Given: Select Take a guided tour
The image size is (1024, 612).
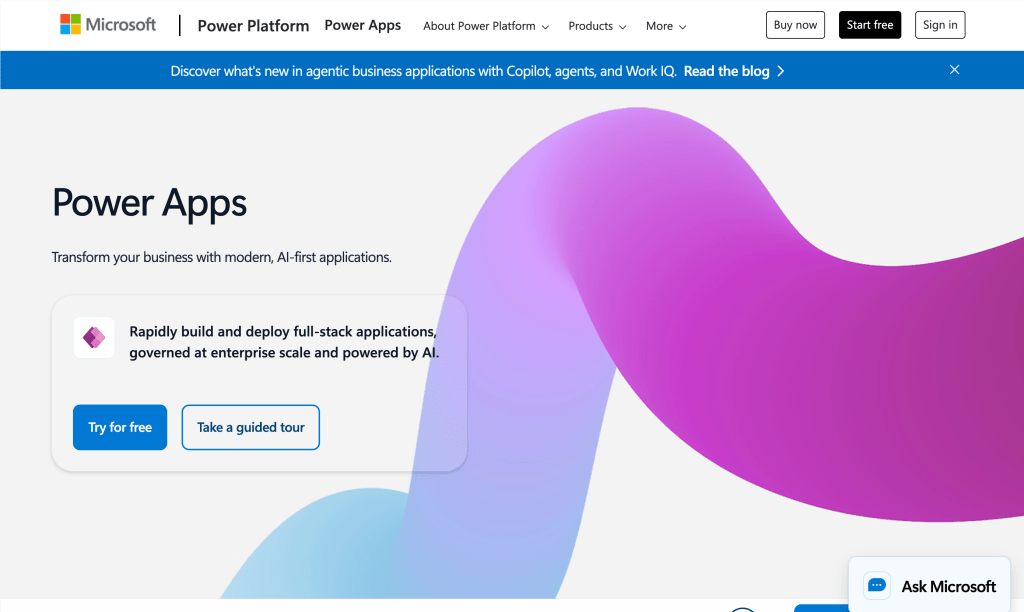Looking at the screenshot, I should coord(250,427).
